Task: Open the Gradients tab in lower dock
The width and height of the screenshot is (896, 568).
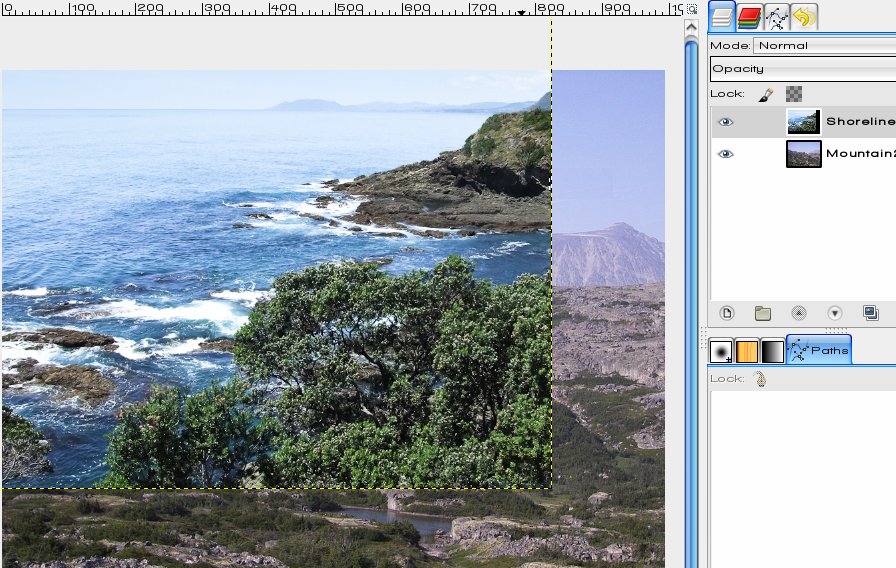Action: pyautogui.click(x=773, y=351)
